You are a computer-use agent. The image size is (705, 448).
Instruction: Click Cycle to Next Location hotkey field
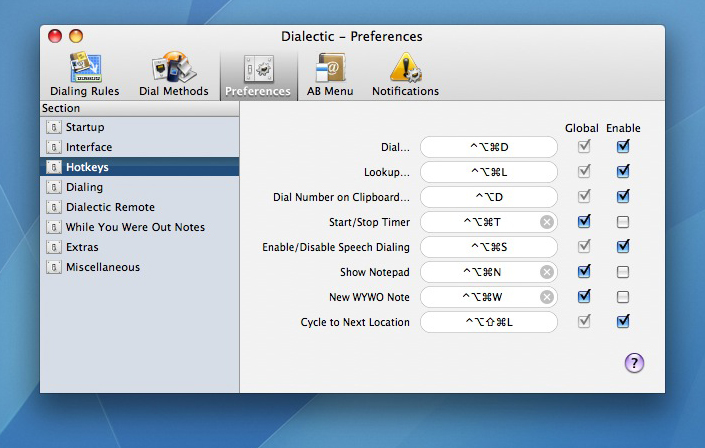coord(489,322)
